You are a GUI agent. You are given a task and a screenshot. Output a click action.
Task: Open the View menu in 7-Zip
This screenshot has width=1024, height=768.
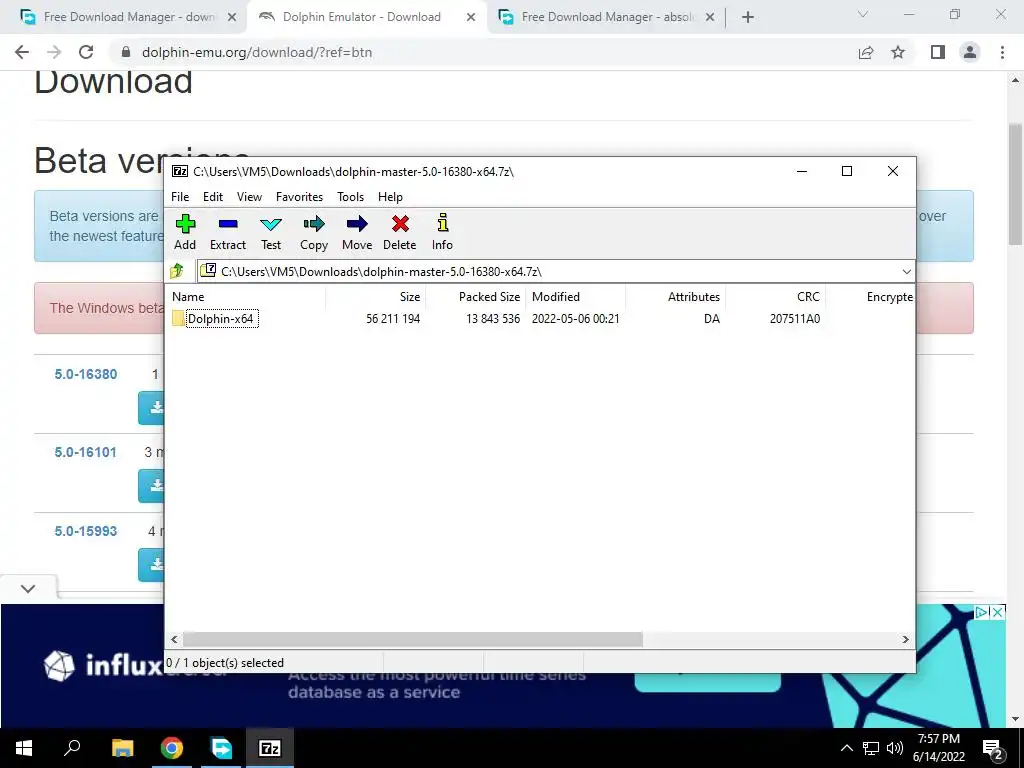click(249, 197)
